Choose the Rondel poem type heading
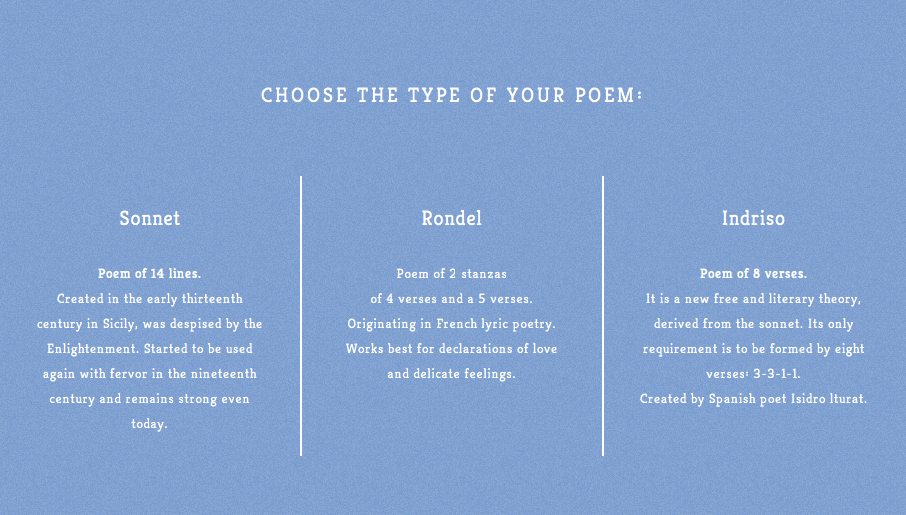The height and width of the screenshot is (515, 906). pyautogui.click(x=451, y=218)
